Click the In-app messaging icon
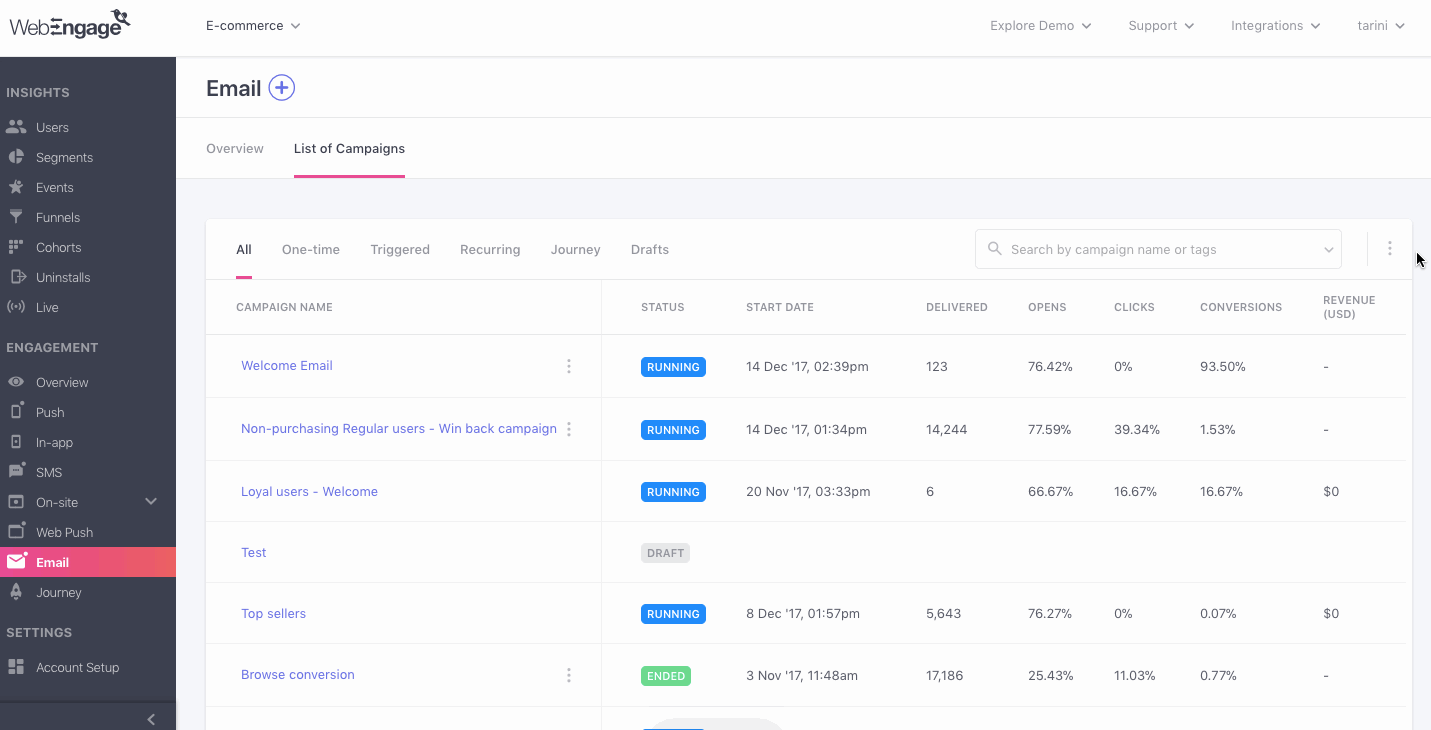The image size is (1431, 730). [x=16, y=442]
